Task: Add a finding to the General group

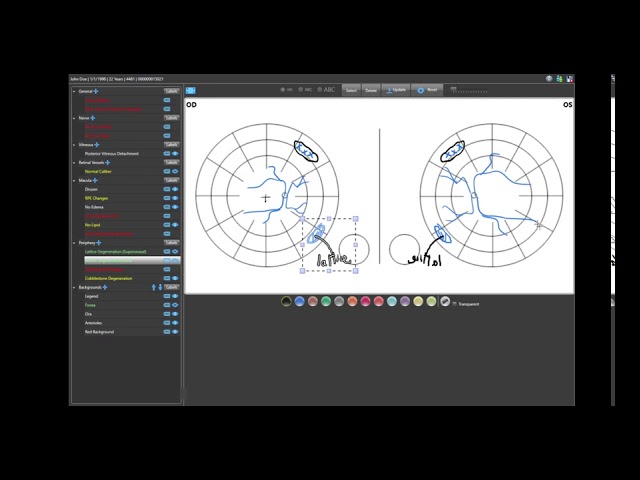Action: click(96, 91)
